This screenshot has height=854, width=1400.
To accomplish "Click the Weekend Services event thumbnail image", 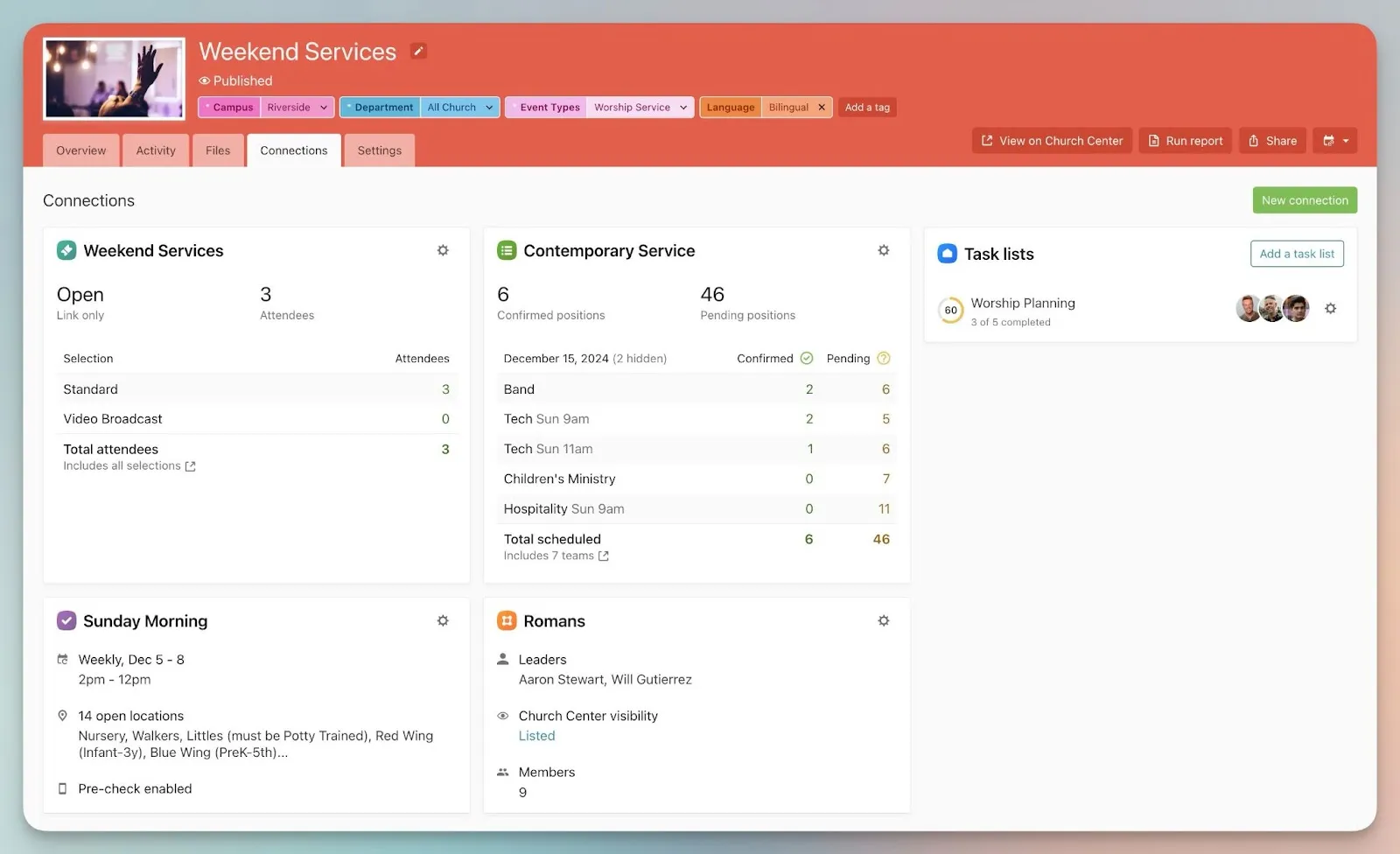I will tap(114, 79).
